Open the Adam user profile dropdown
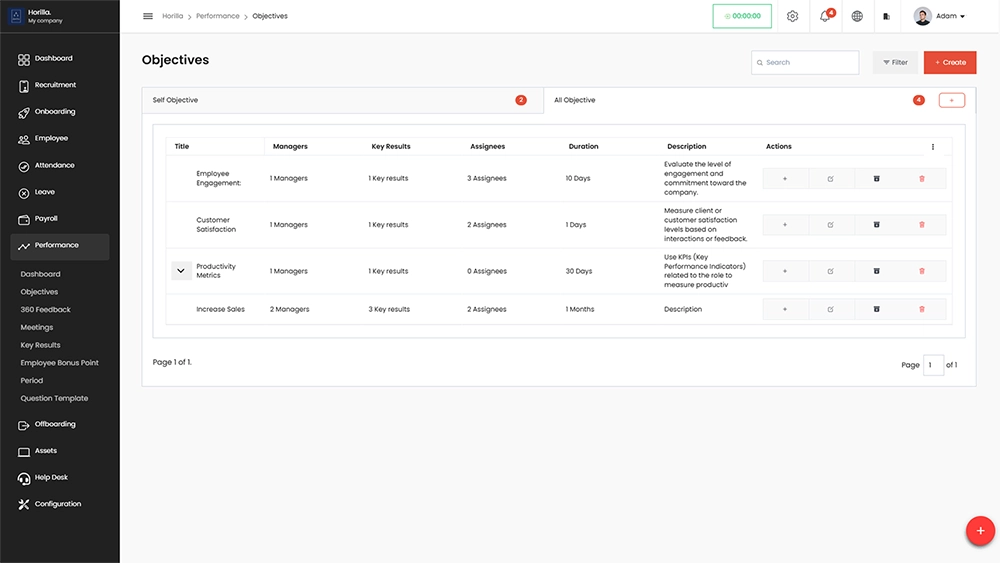The image size is (1000, 563). (940, 16)
